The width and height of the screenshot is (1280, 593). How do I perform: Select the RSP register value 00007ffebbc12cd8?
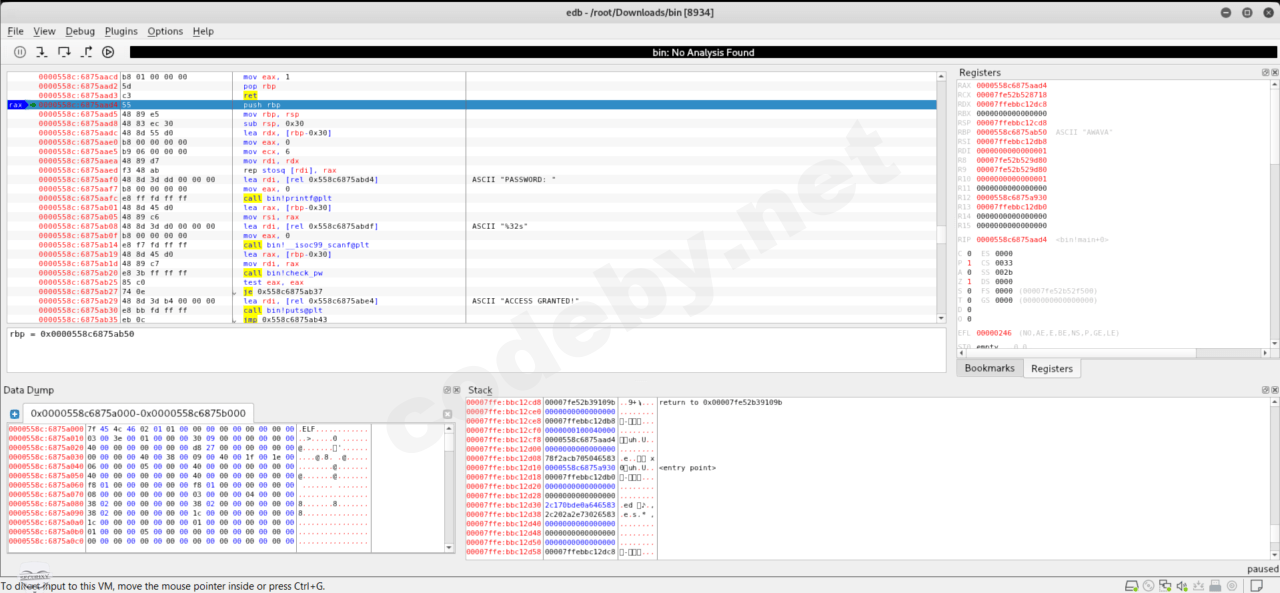coord(1011,123)
